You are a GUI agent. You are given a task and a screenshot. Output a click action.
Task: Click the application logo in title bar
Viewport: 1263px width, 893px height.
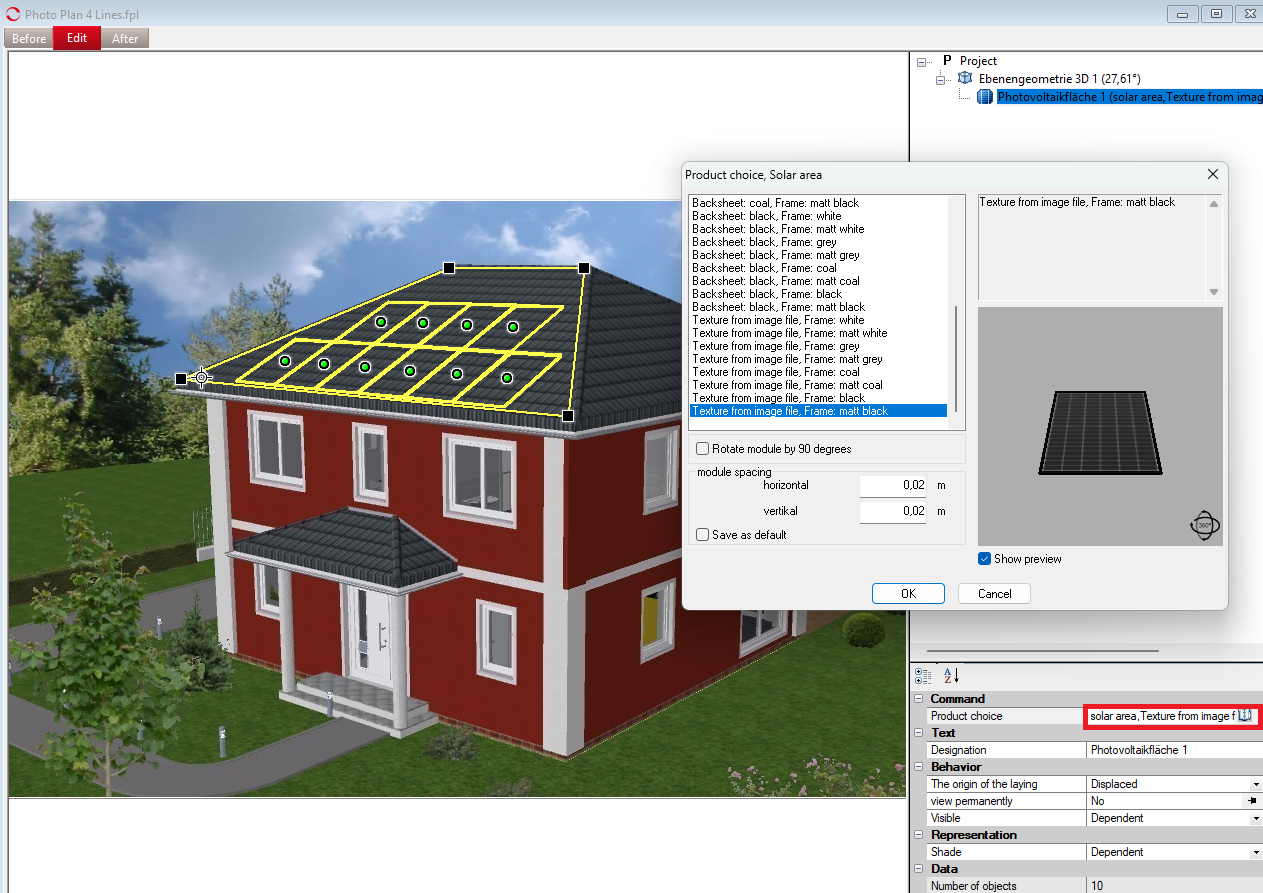pyautogui.click(x=12, y=14)
